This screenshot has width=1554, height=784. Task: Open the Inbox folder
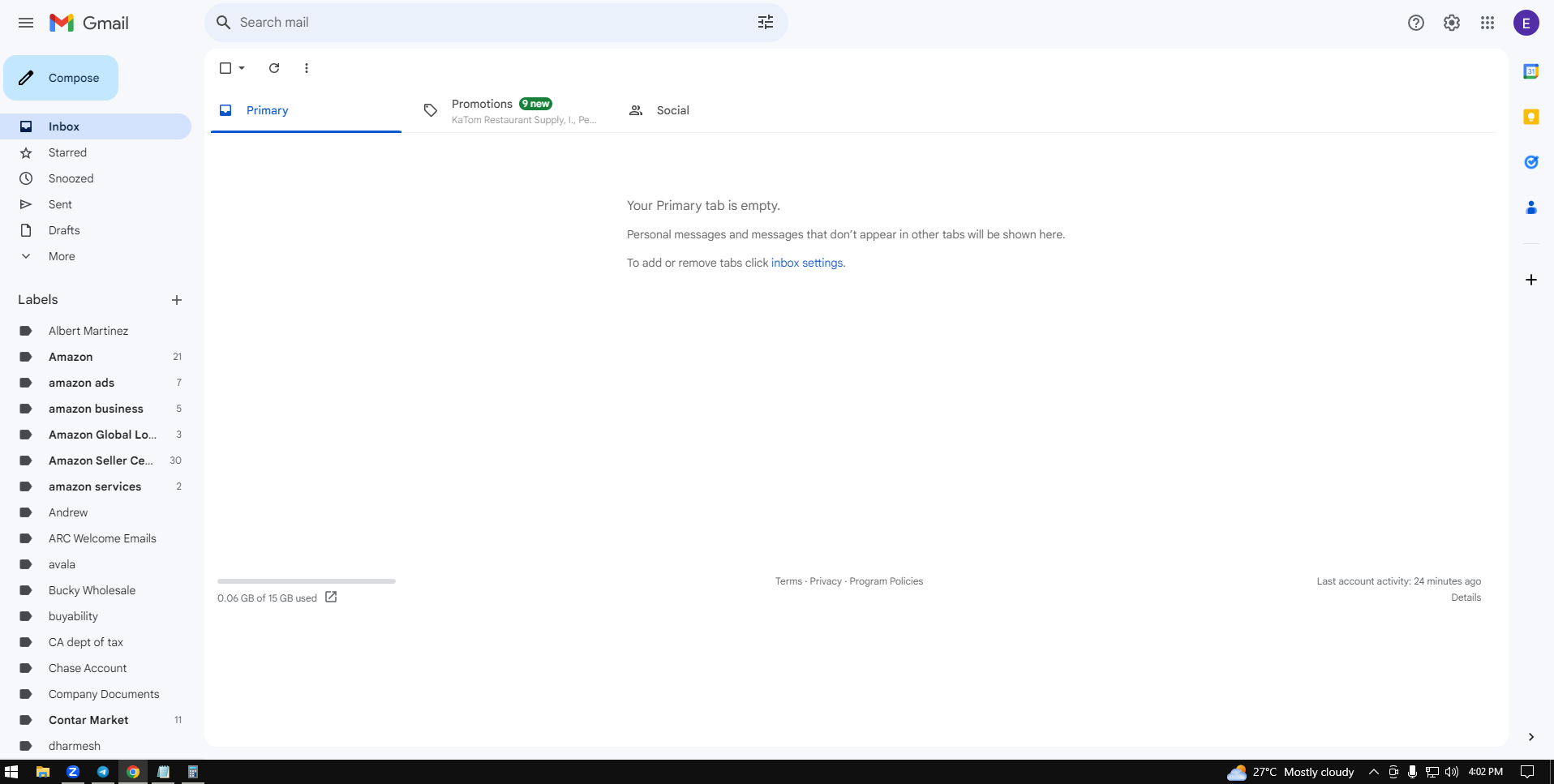96,126
